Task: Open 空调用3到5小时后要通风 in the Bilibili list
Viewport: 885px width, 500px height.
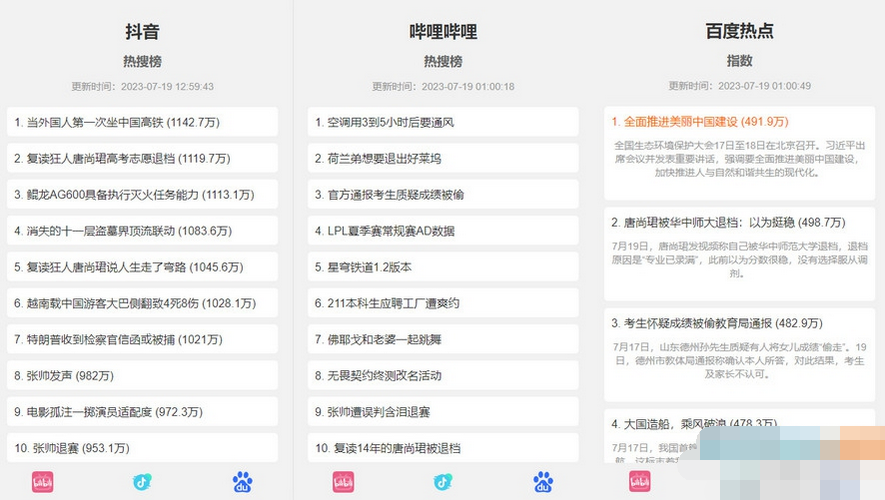Action: pos(443,122)
